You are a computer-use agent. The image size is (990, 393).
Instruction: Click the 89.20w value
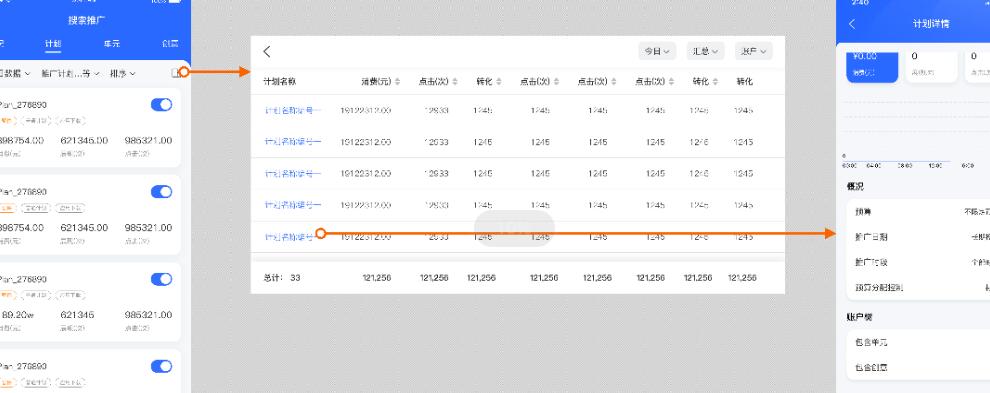pyautogui.click(x=17, y=315)
